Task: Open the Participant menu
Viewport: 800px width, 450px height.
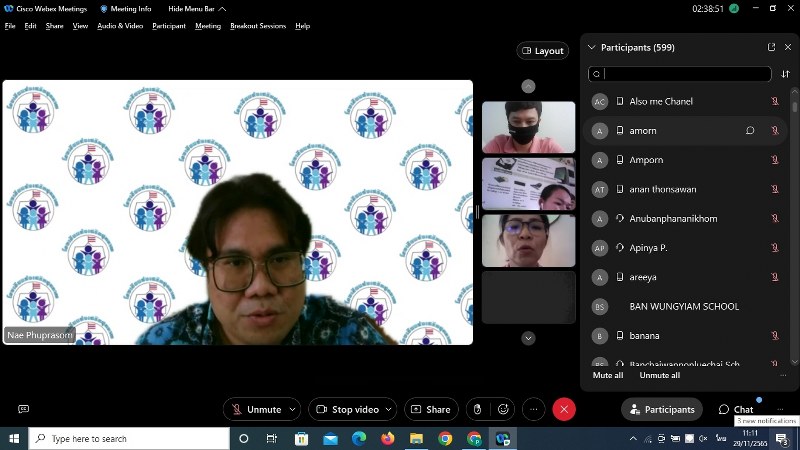Action: click(x=169, y=26)
